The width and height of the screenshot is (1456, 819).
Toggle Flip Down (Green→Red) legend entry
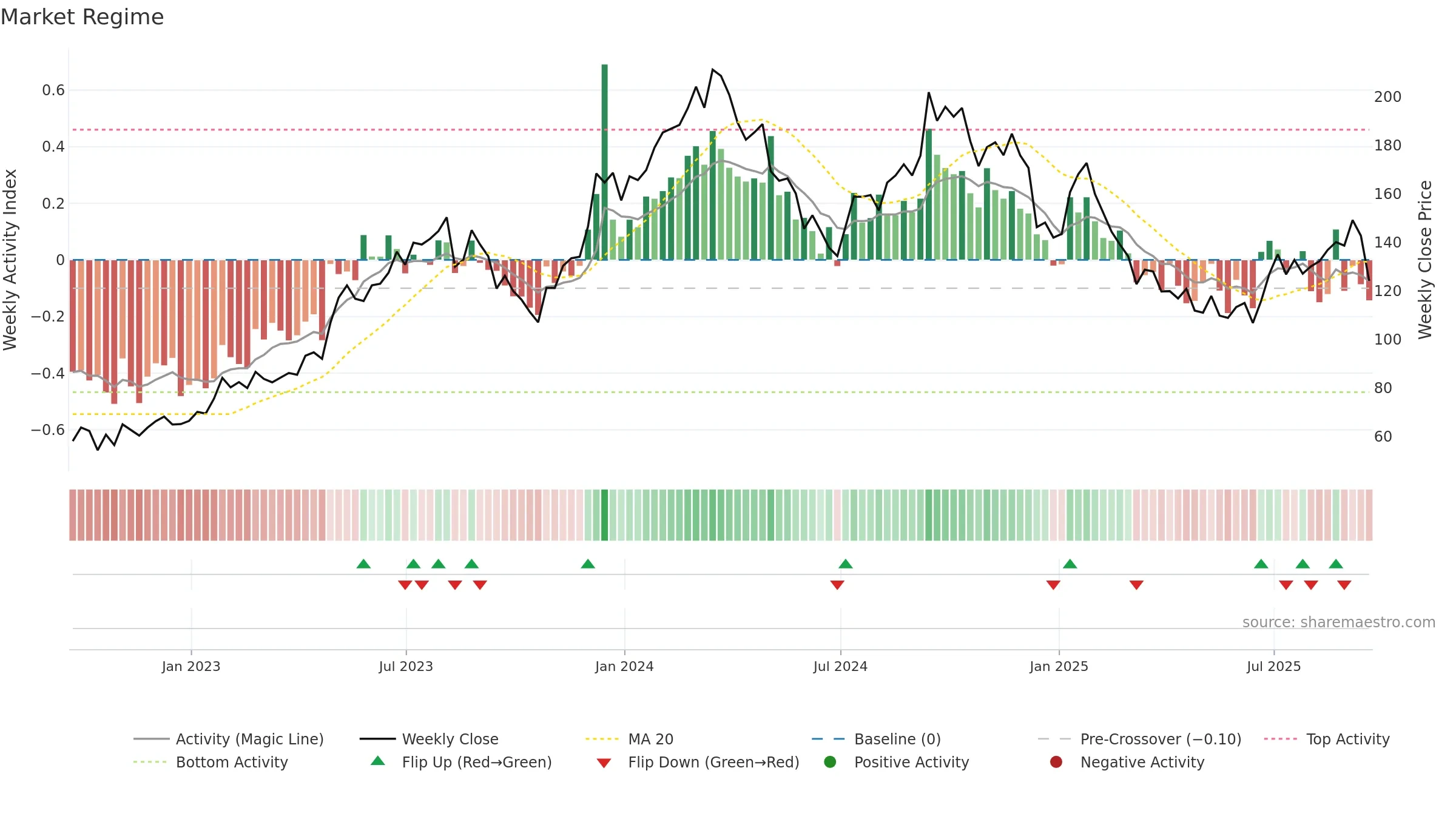pos(698,762)
